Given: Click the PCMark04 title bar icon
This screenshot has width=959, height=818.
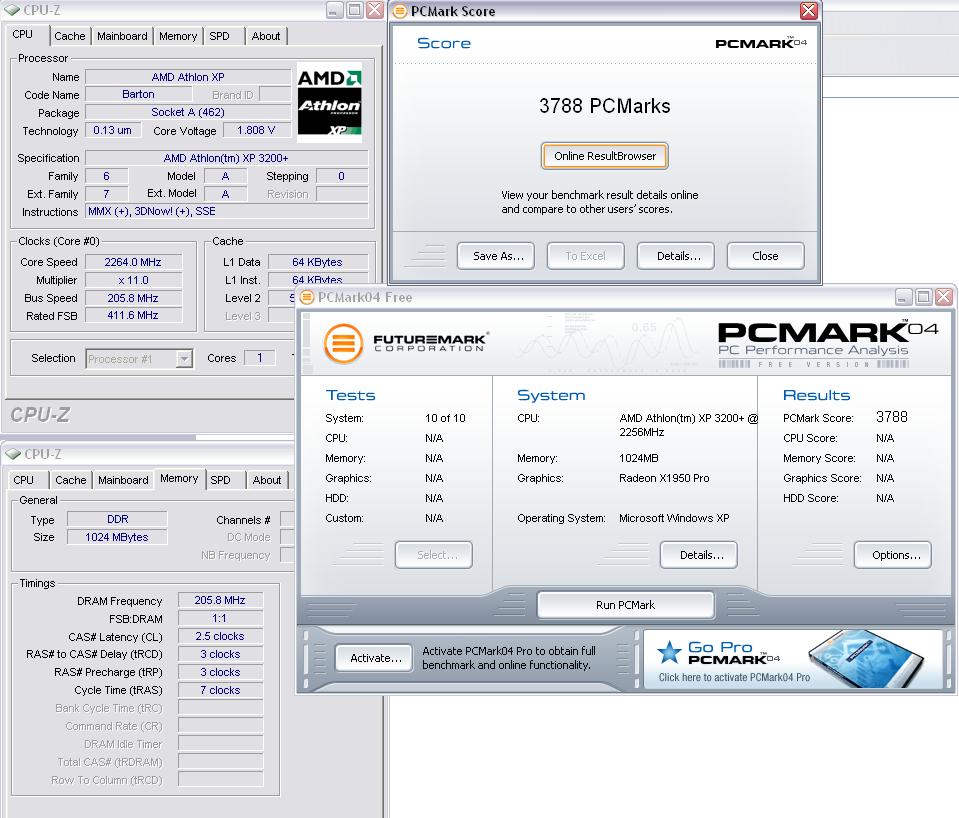Looking at the screenshot, I should [308, 297].
